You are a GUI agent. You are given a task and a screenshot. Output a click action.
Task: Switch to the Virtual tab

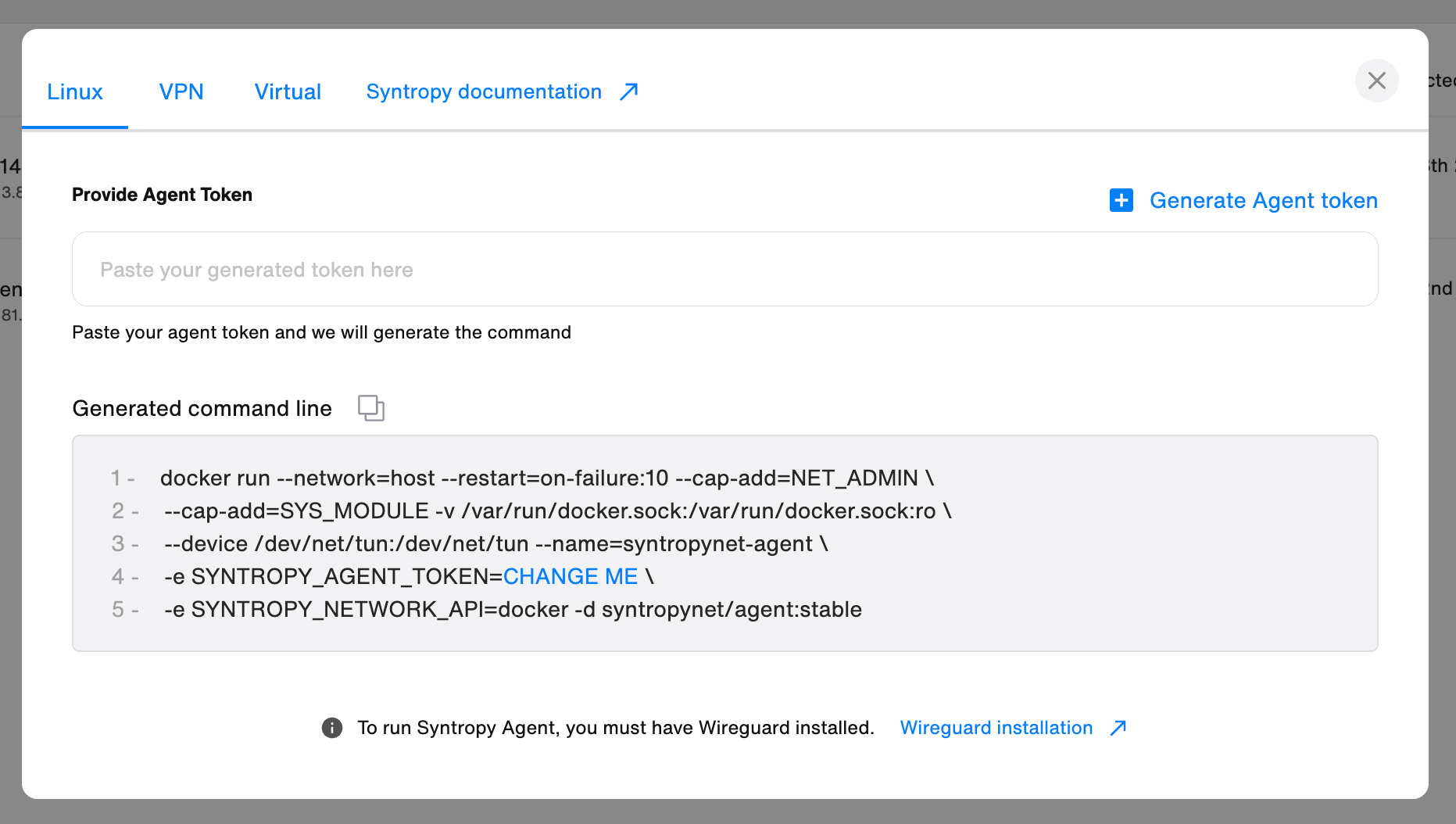click(x=288, y=92)
